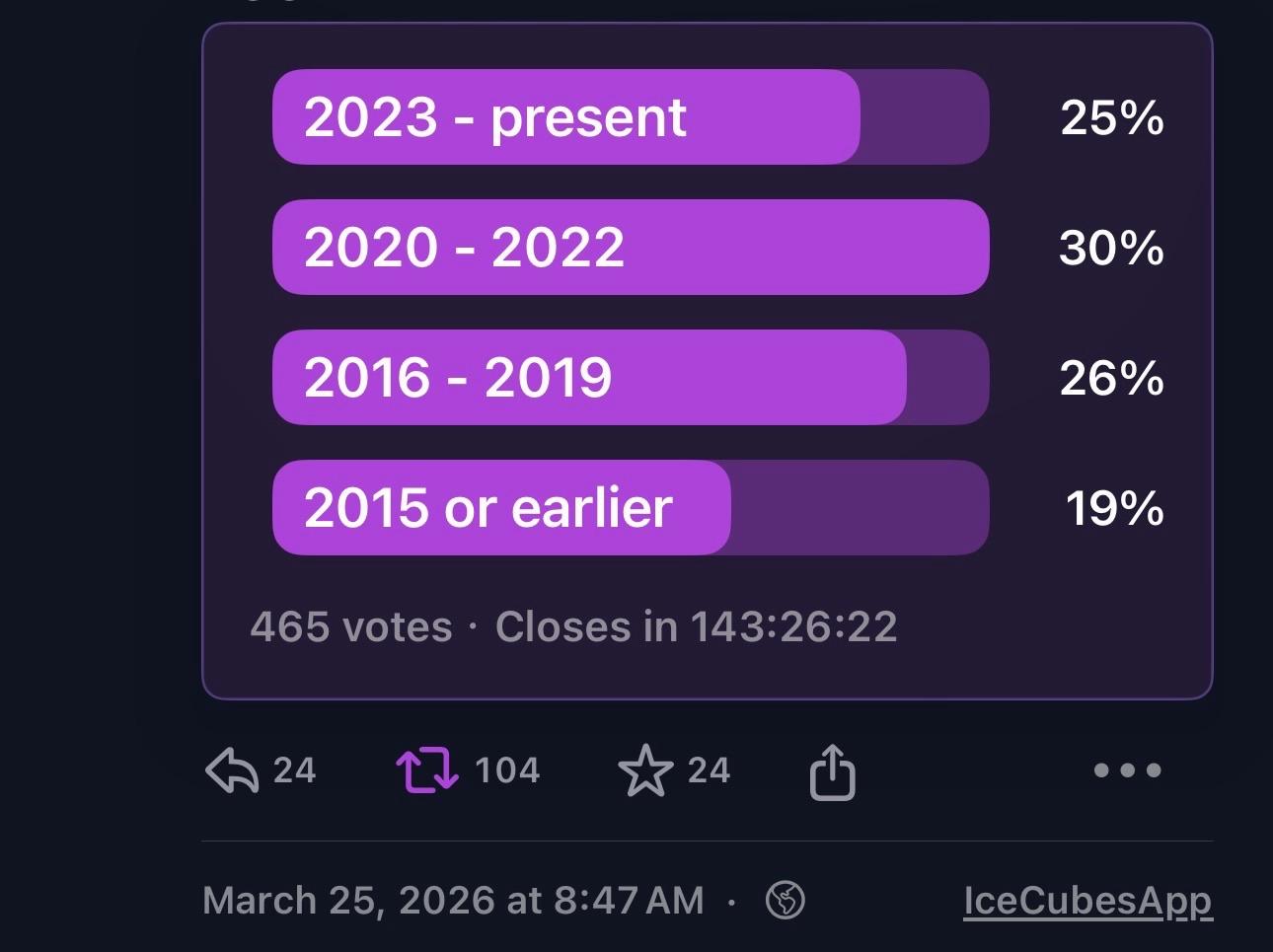Pick the "2015 or earlier" poll option
Screen dimensions: 1273x952
point(630,508)
